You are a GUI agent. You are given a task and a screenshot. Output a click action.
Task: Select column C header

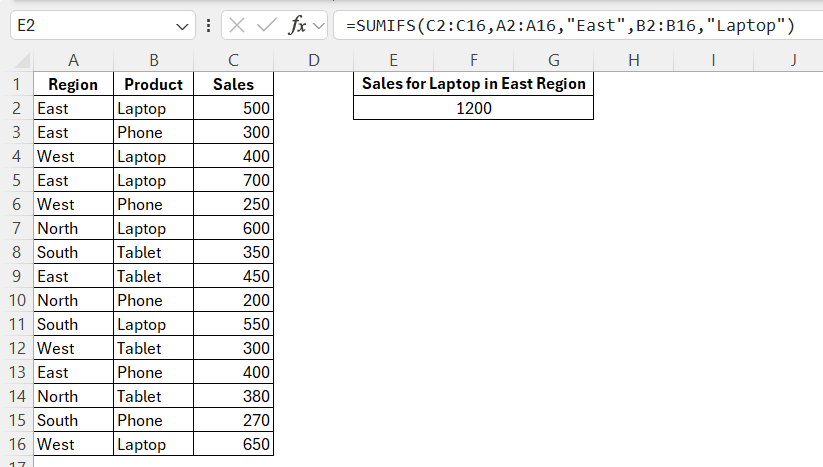(233, 60)
